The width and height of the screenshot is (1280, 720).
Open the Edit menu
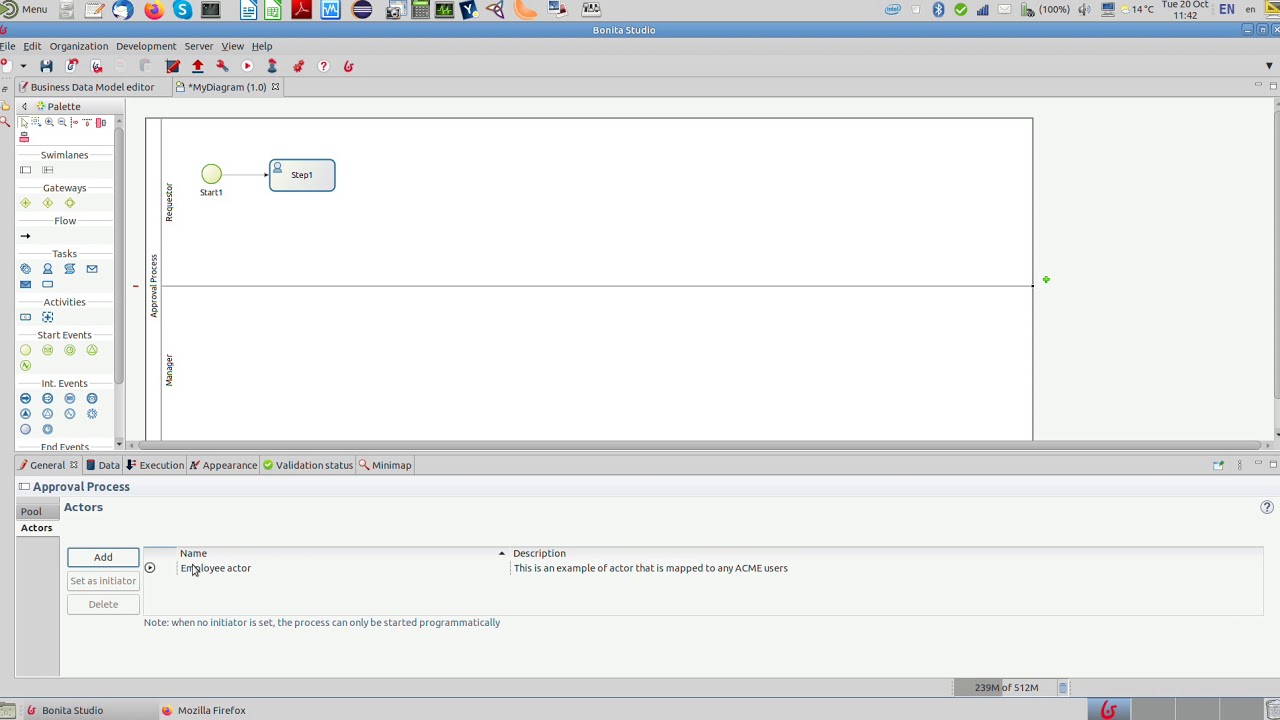pos(32,46)
